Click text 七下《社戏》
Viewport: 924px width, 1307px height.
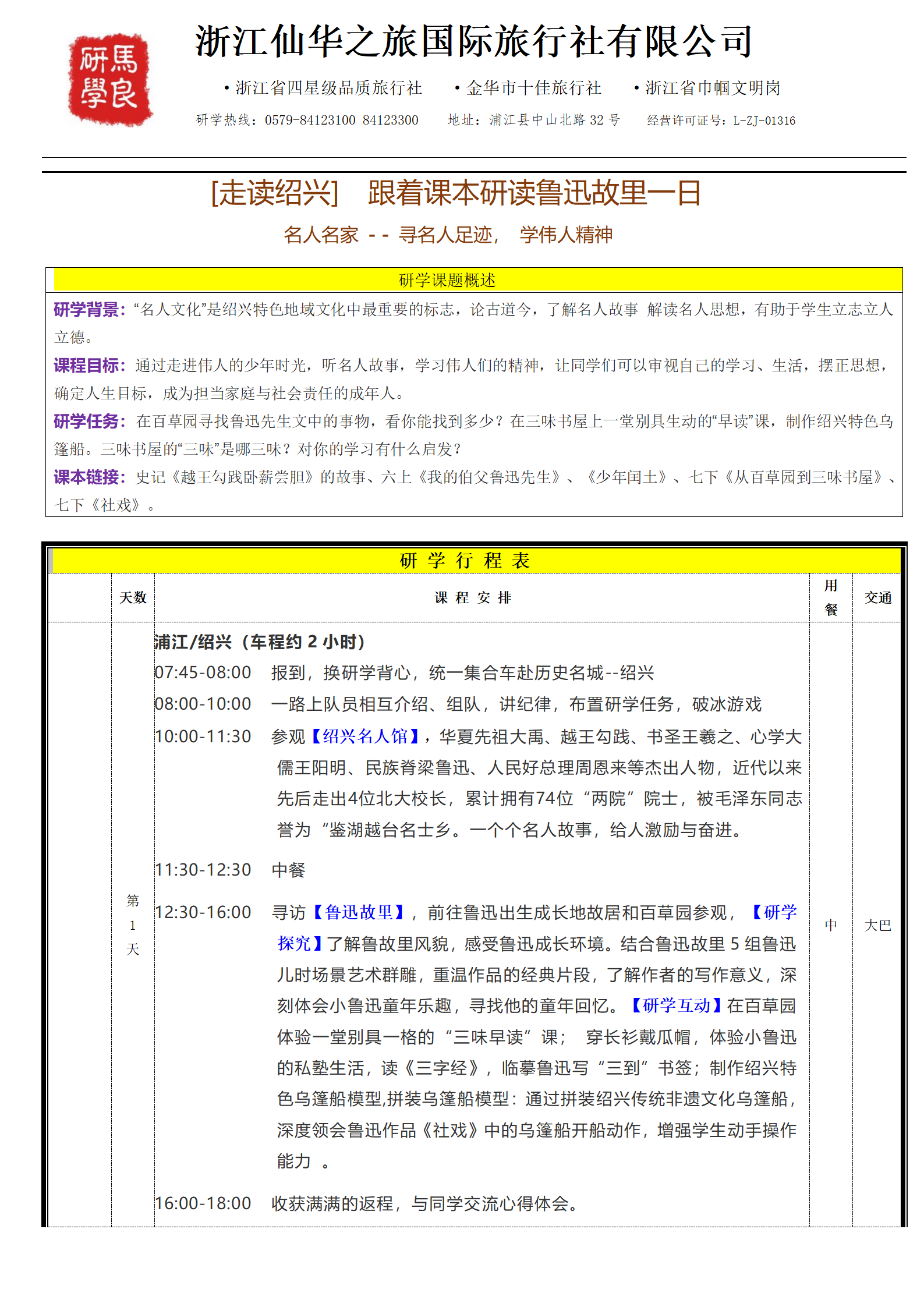(97, 505)
